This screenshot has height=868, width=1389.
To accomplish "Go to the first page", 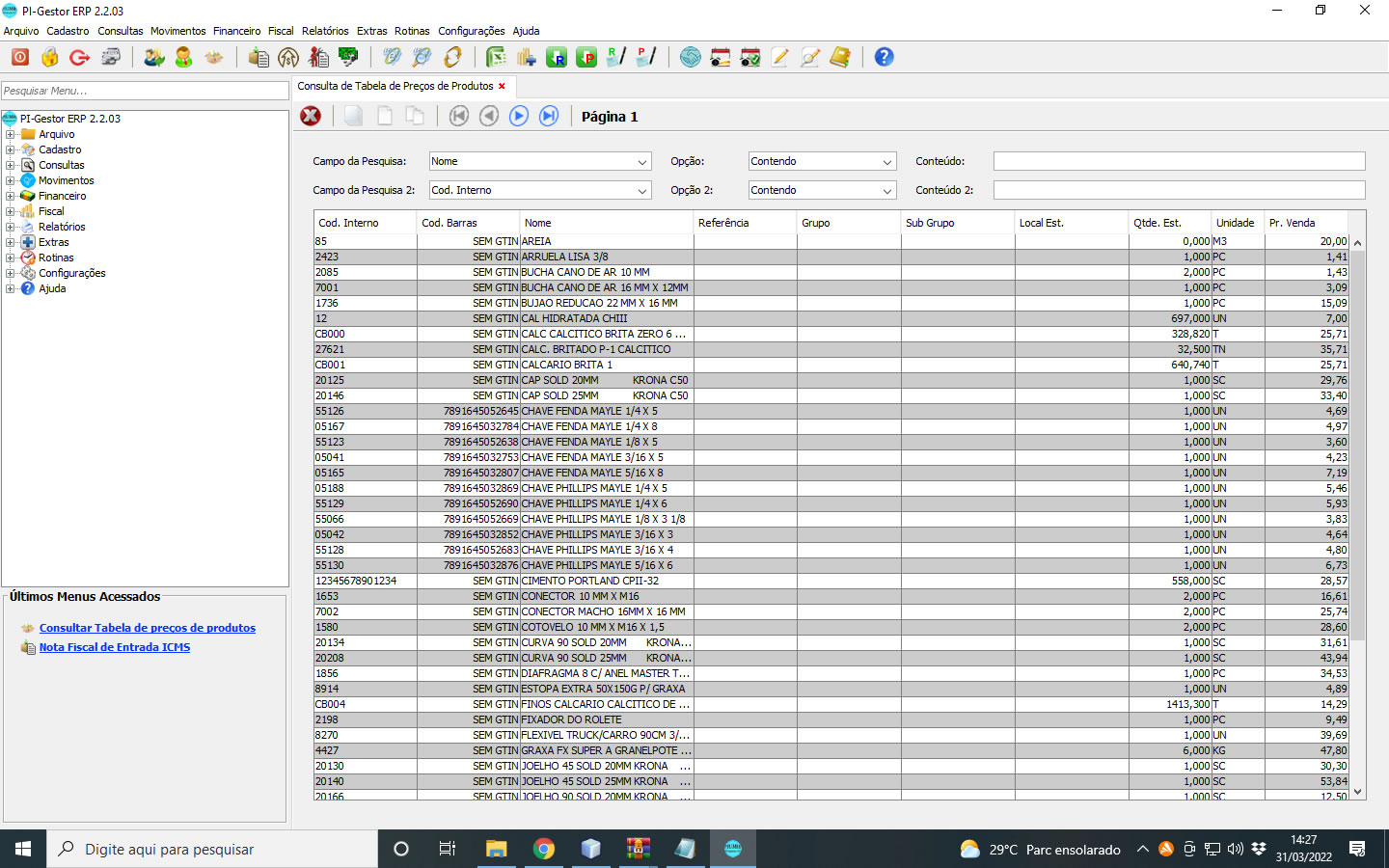I will tap(459, 116).
